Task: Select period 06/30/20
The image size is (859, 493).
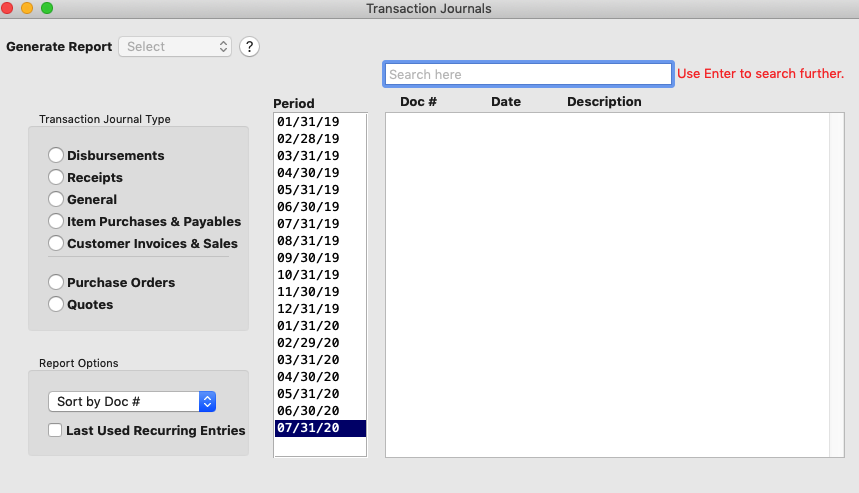Action: pos(320,410)
